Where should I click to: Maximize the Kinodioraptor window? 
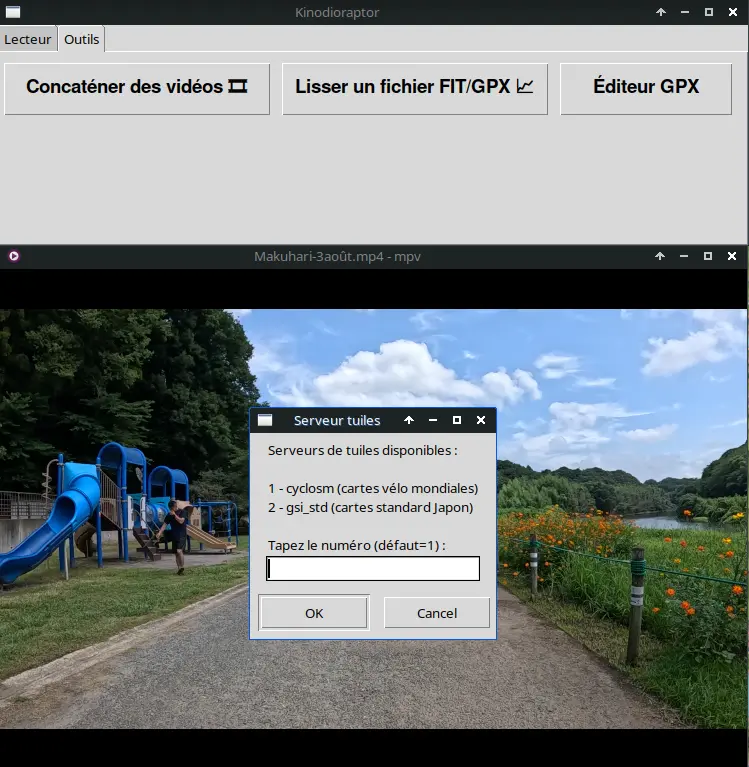pos(708,12)
